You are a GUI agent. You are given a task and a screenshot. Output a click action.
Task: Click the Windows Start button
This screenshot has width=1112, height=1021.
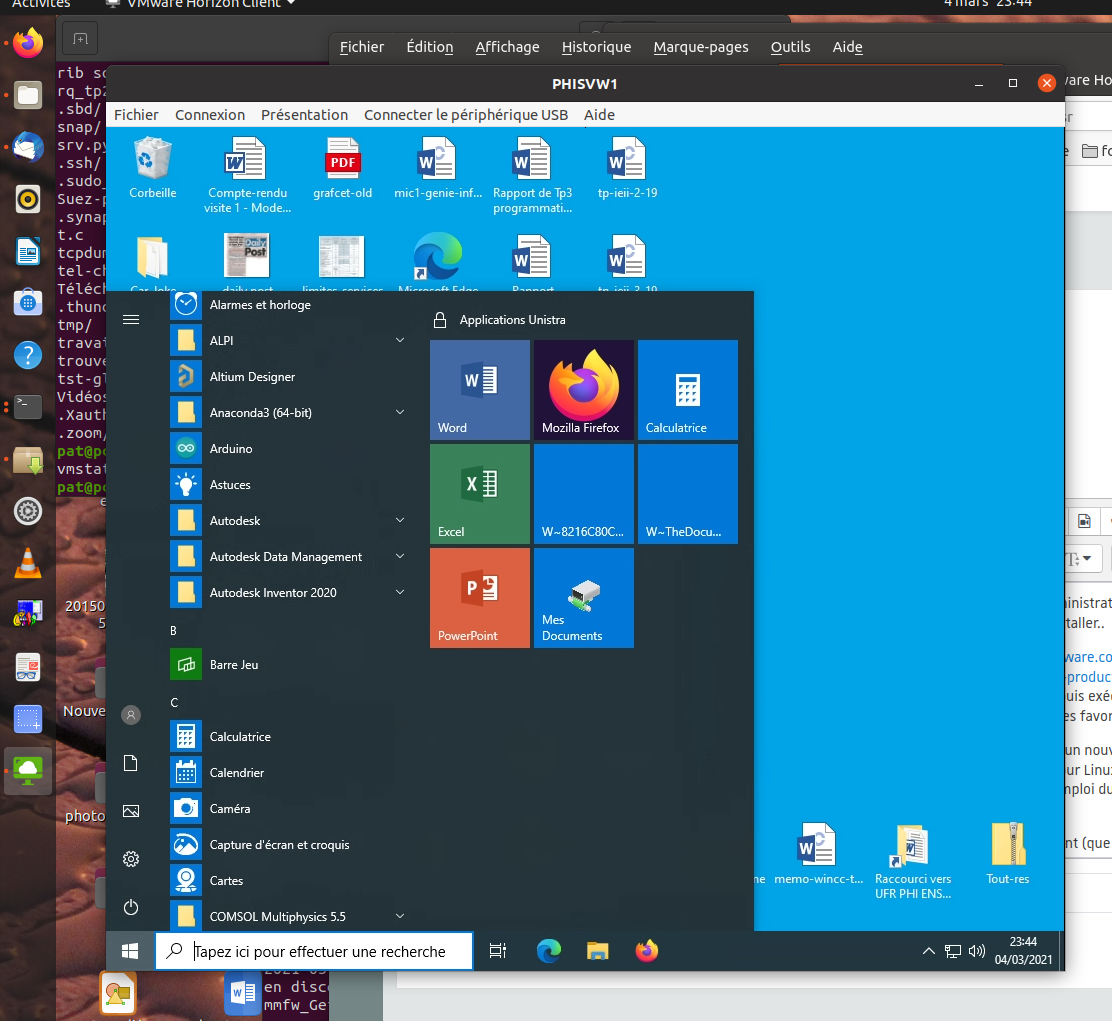[130, 952]
